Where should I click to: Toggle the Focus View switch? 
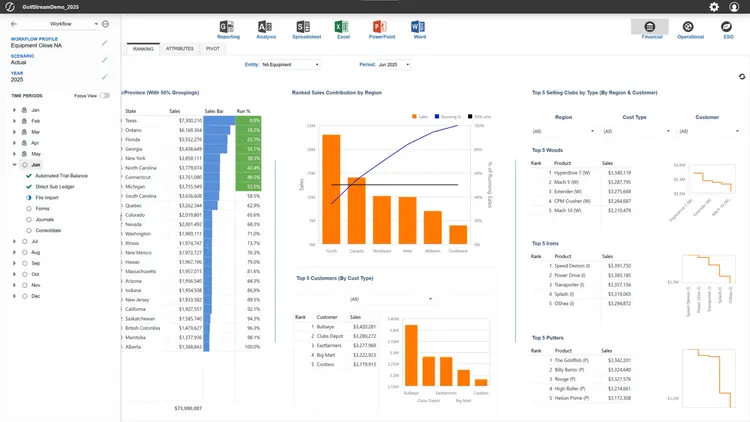pos(106,96)
